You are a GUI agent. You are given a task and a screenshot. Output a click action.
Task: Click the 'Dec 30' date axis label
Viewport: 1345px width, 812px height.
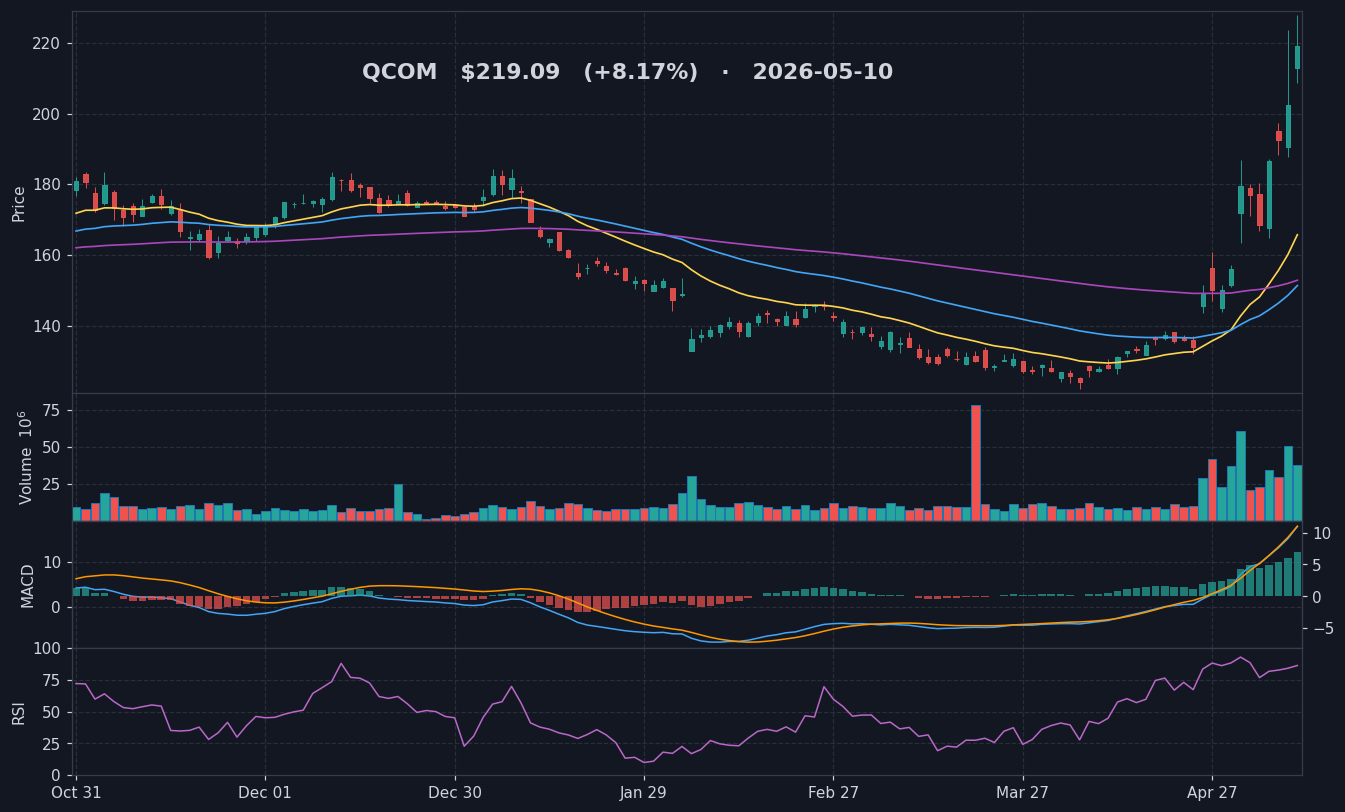[x=455, y=793]
